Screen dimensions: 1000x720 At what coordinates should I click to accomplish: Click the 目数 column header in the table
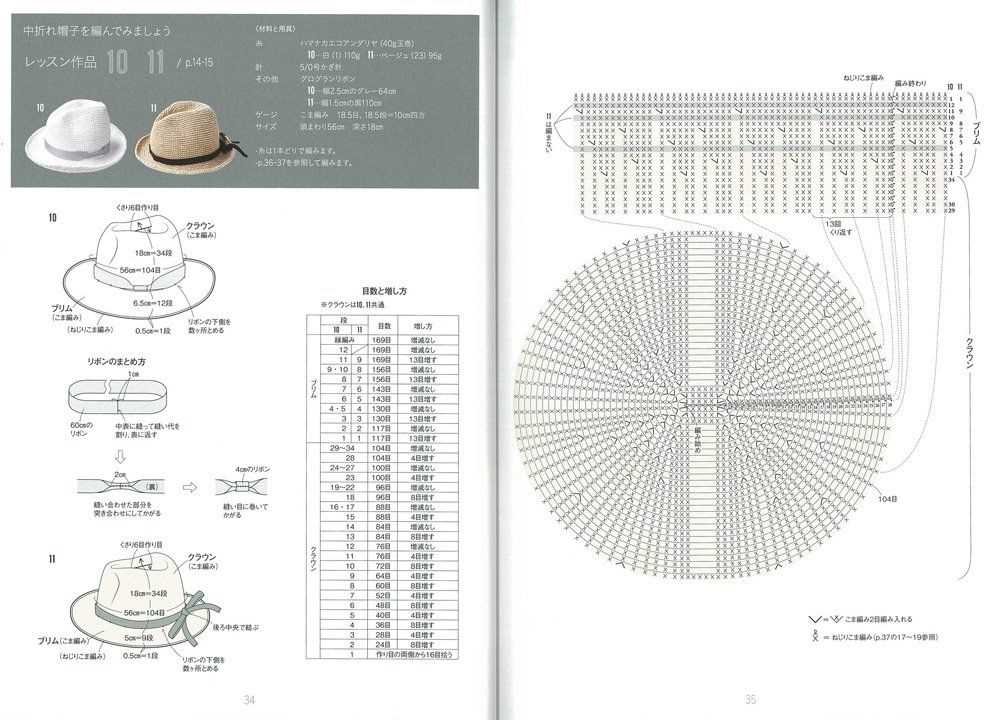383,326
